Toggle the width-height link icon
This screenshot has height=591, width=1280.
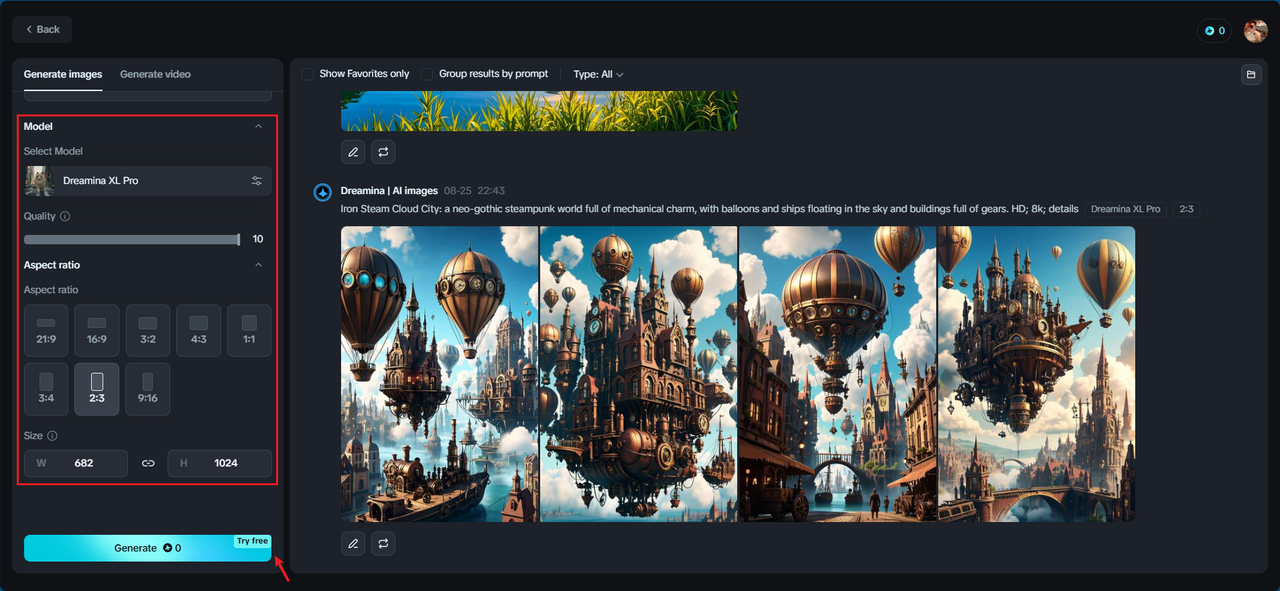tap(148, 463)
